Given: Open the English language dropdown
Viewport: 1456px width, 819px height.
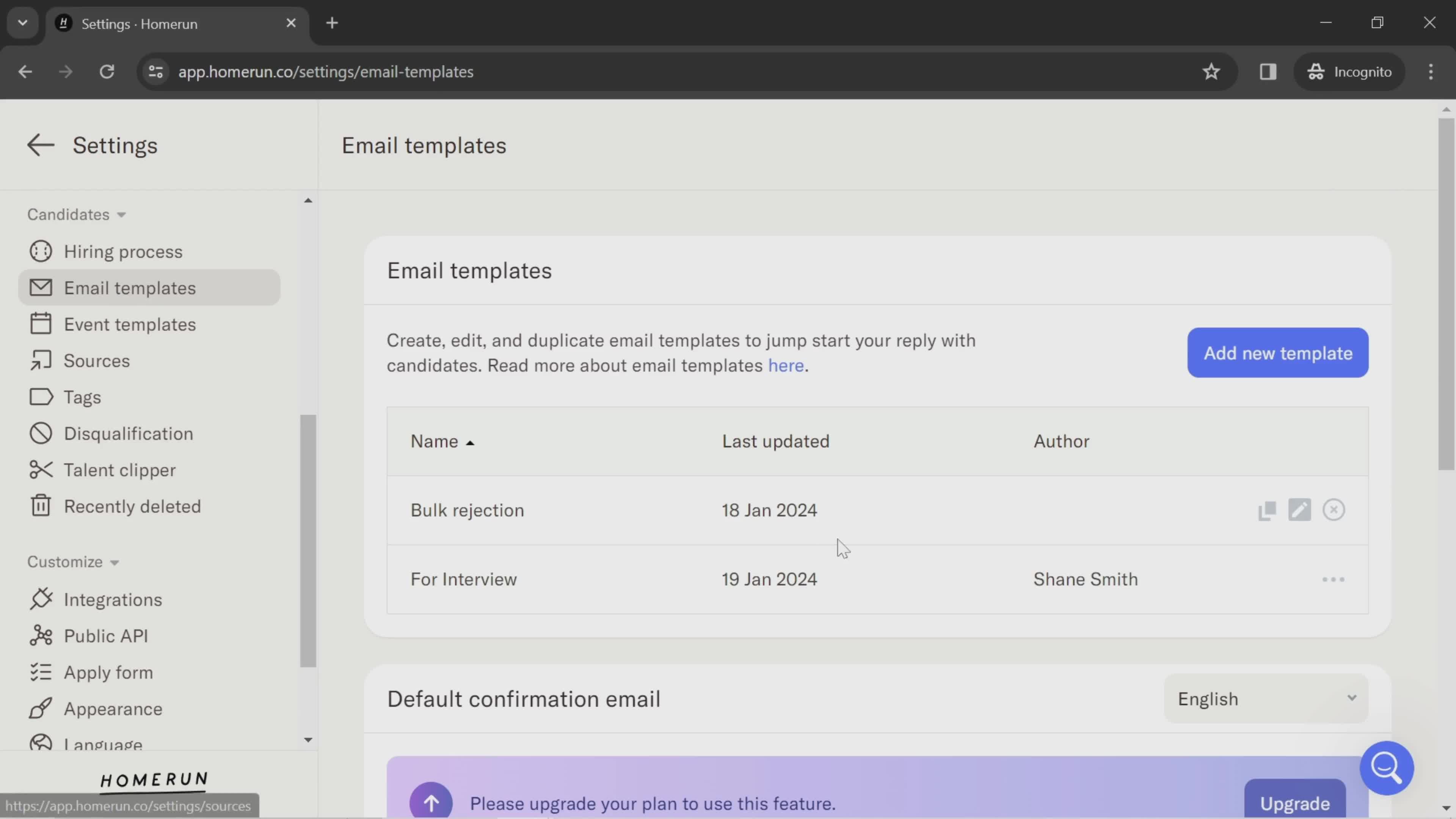Looking at the screenshot, I should point(1266,698).
